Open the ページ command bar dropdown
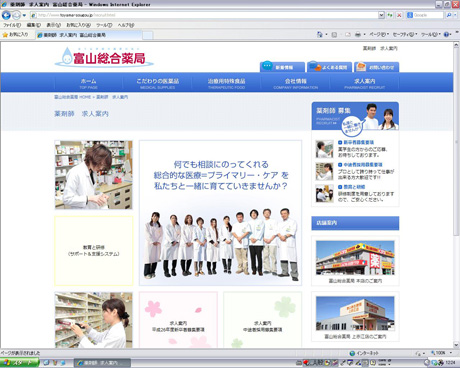Image resolution: width=460 pixels, height=368 pixels. click(379, 34)
